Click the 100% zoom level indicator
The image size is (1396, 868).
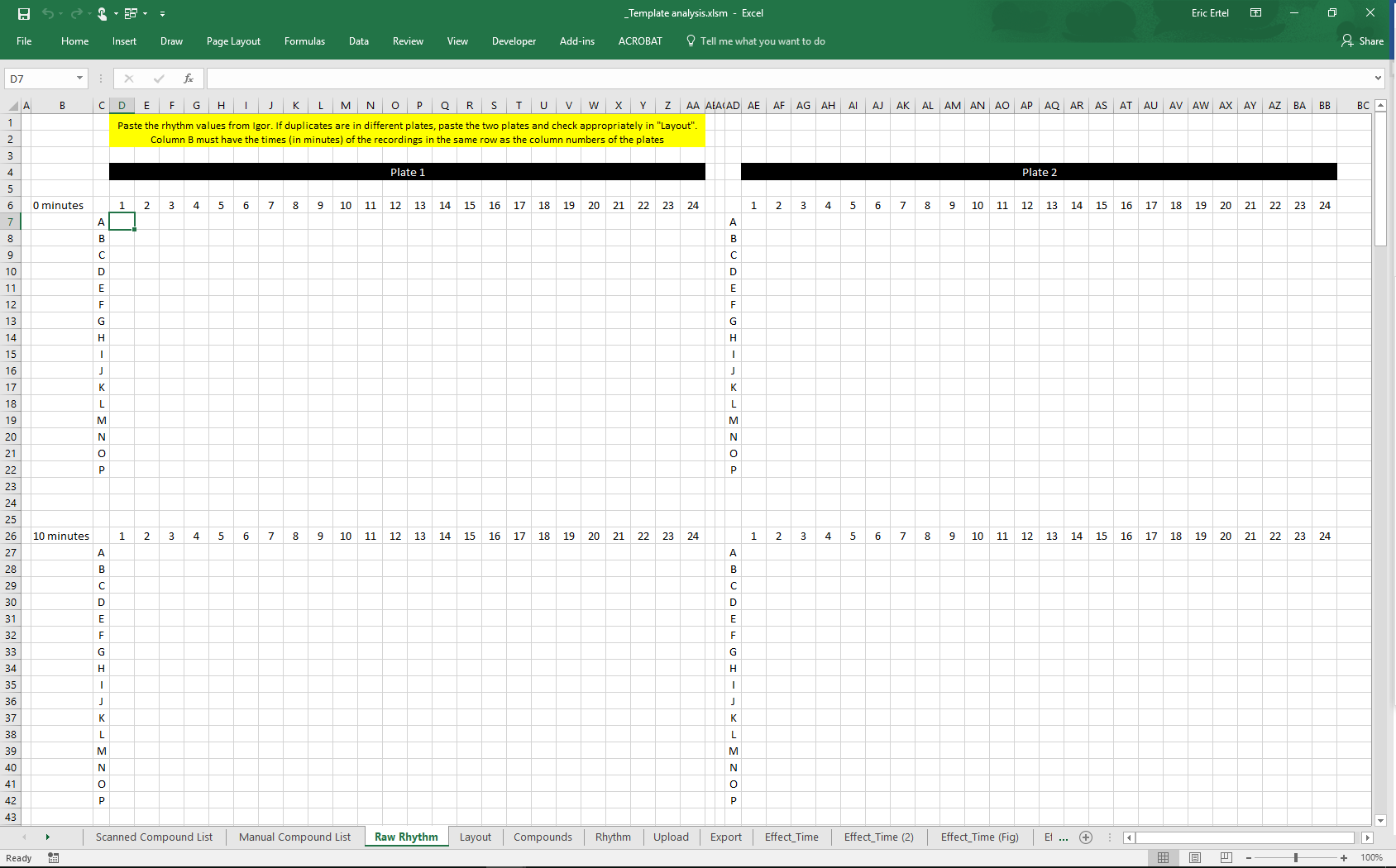coord(1371,858)
